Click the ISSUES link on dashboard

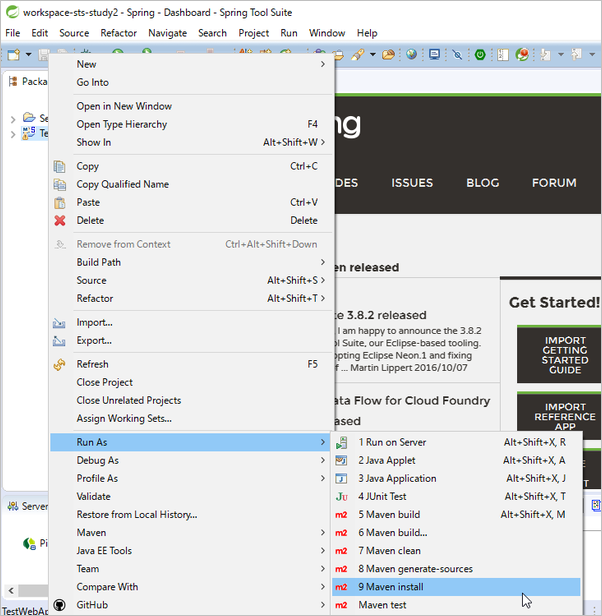point(412,183)
